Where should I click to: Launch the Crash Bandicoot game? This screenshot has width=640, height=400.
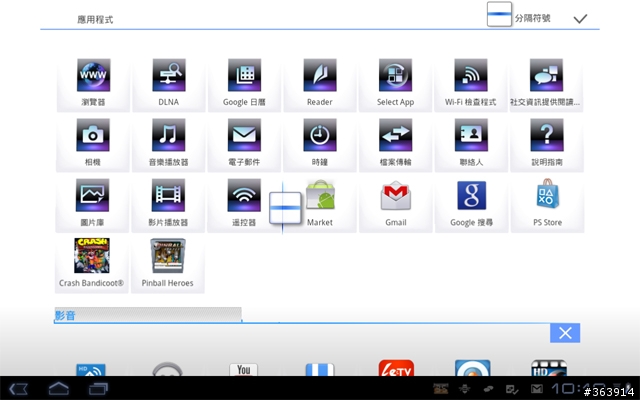pyautogui.click(x=91, y=264)
